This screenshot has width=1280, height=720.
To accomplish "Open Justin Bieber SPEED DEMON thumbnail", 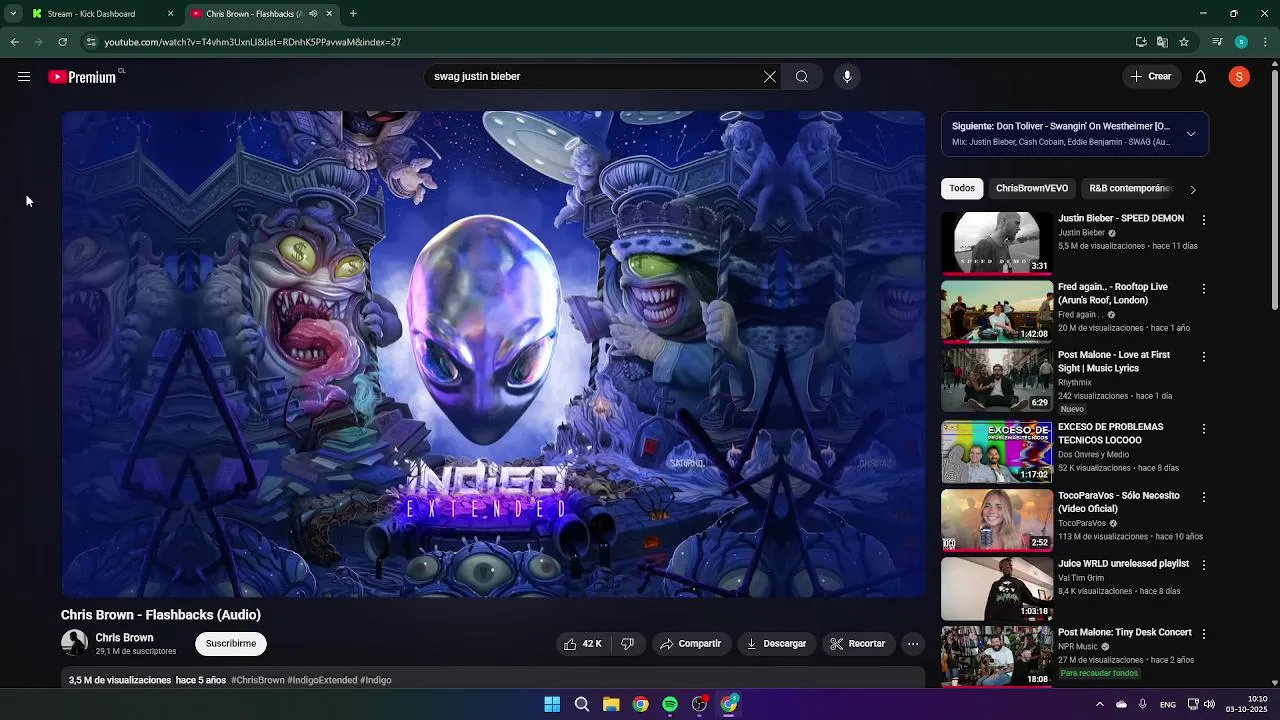I will [996, 242].
